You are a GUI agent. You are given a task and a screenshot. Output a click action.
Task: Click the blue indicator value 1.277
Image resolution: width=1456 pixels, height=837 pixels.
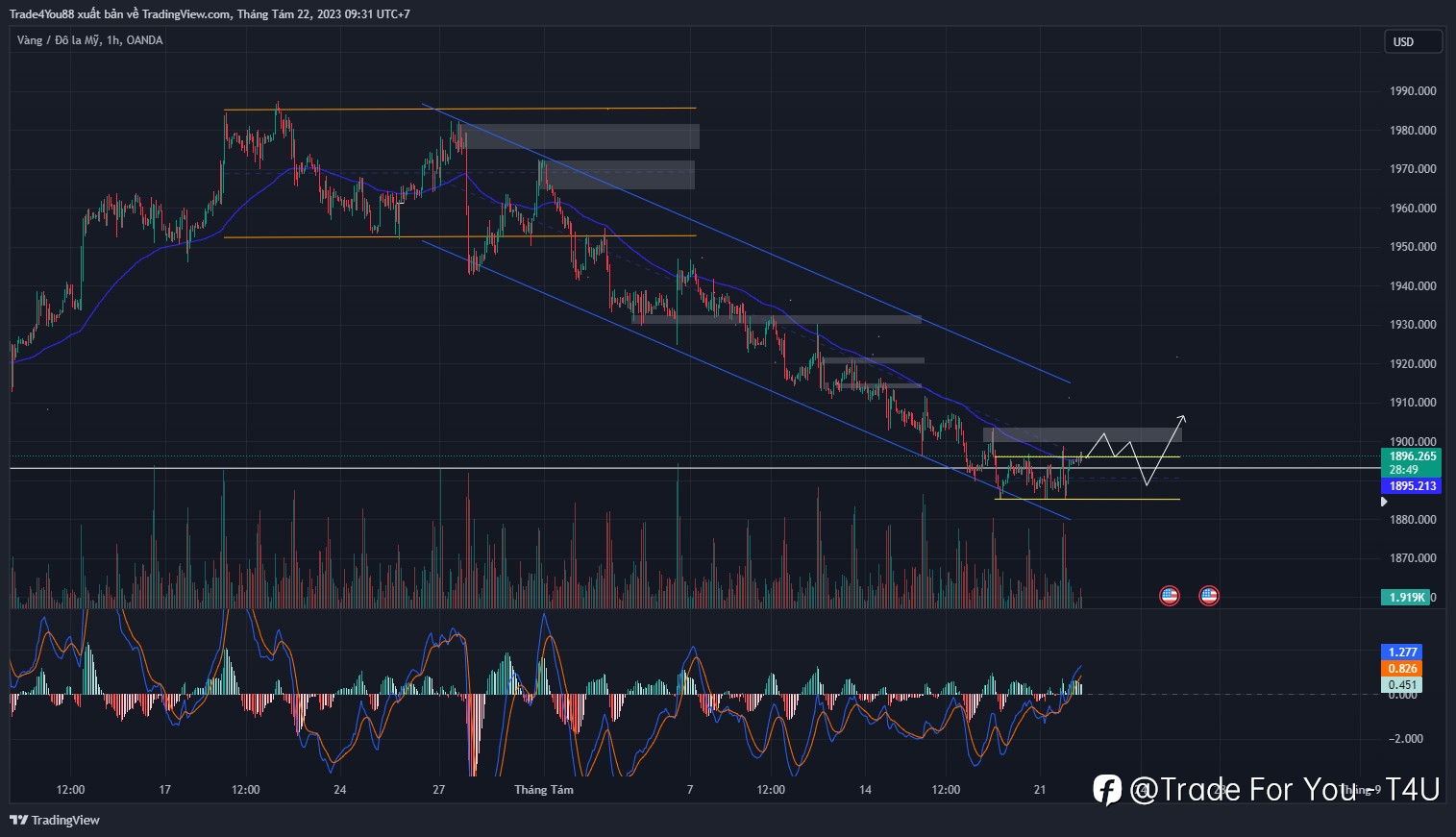click(1402, 652)
